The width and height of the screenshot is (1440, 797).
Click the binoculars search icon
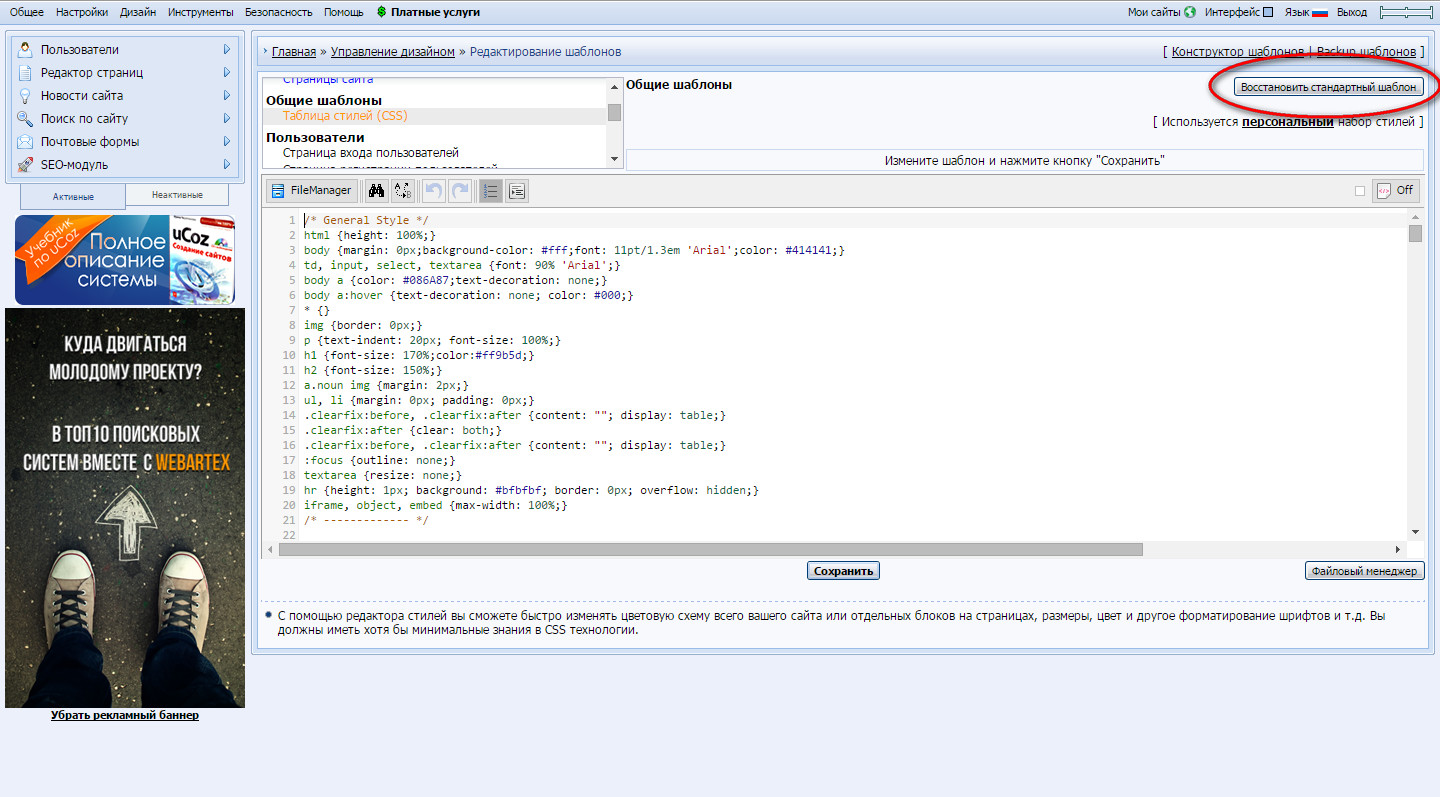coord(377,190)
